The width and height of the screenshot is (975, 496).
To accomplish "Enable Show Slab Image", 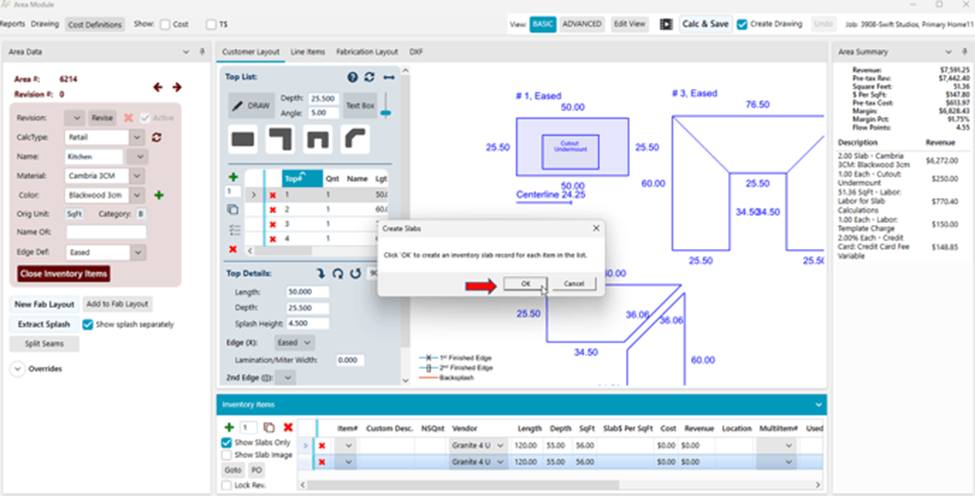I will (x=226, y=455).
